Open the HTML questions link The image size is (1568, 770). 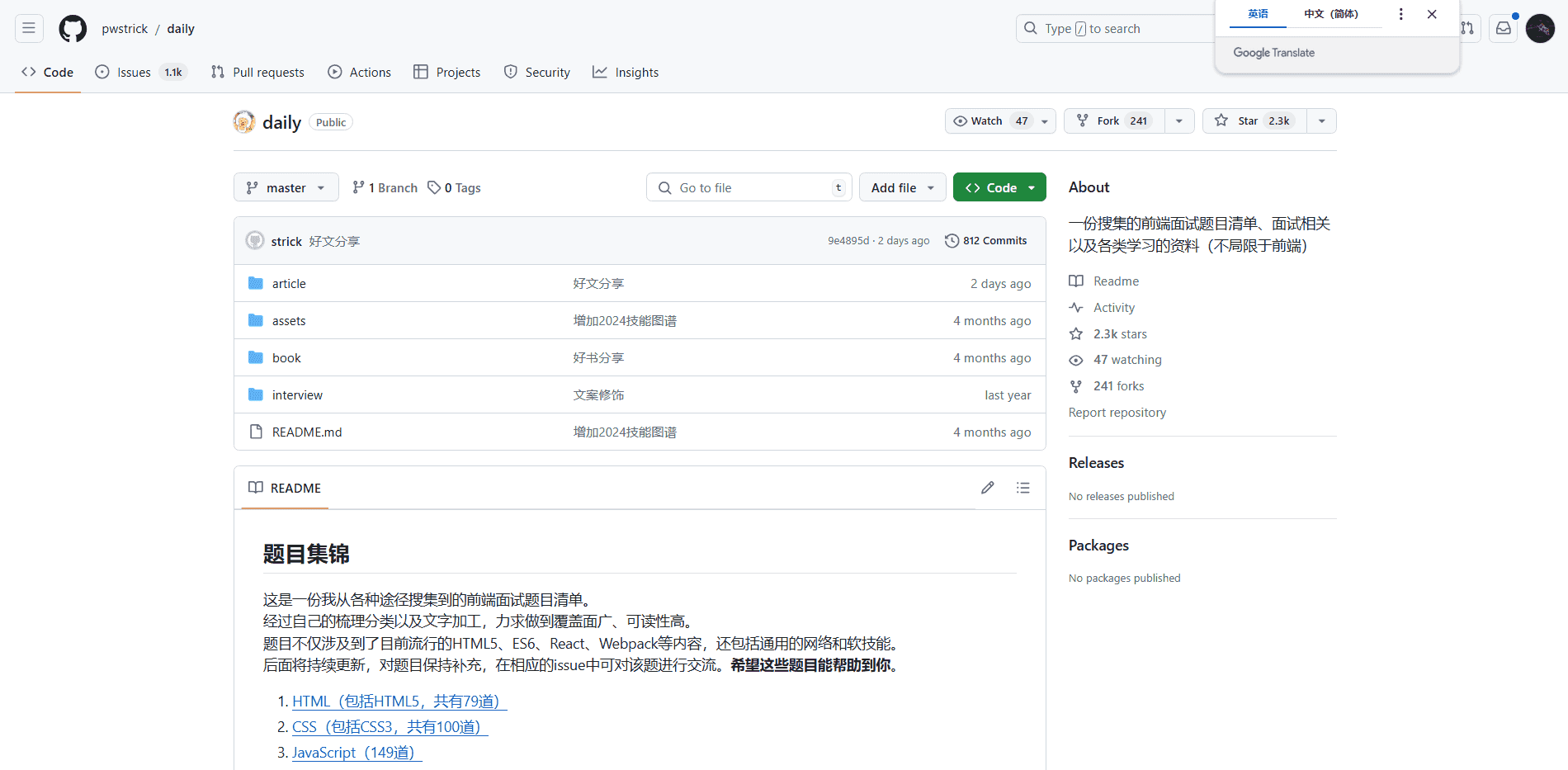(x=399, y=702)
